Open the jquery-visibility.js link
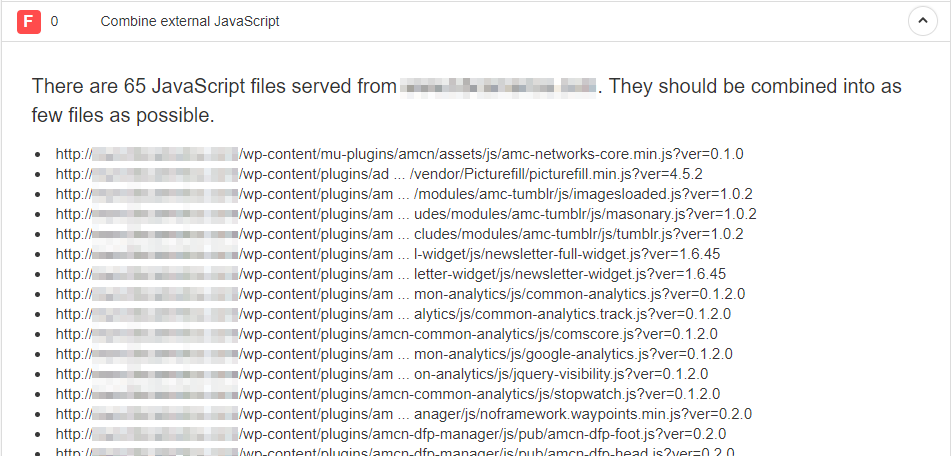 pyautogui.click(x=381, y=374)
